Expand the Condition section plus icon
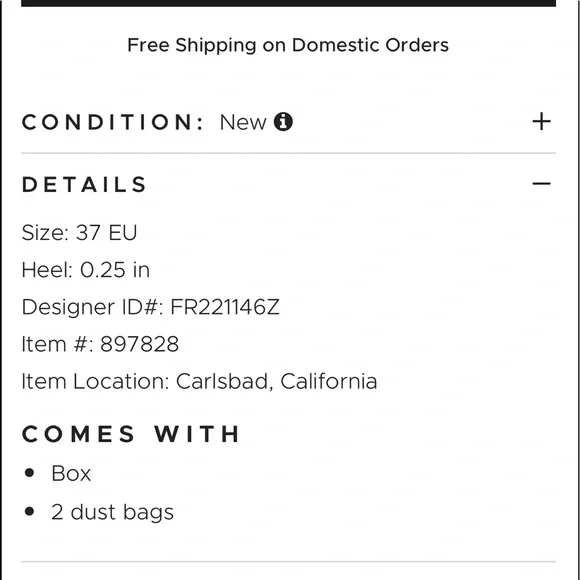Screen dimensions: 580x580 click(x=541, y=122)
